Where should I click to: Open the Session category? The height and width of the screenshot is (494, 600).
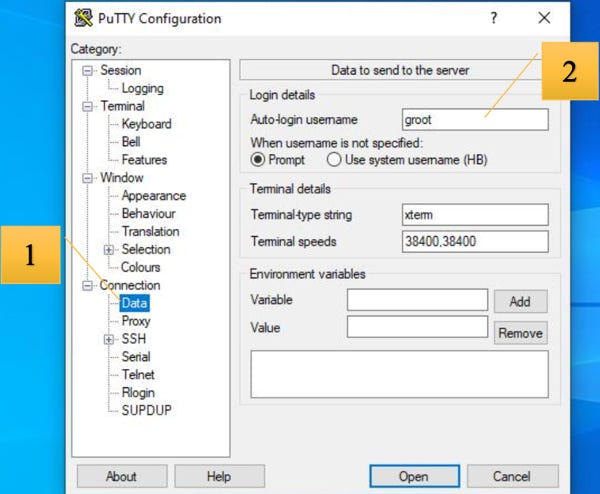pos(121,70)
